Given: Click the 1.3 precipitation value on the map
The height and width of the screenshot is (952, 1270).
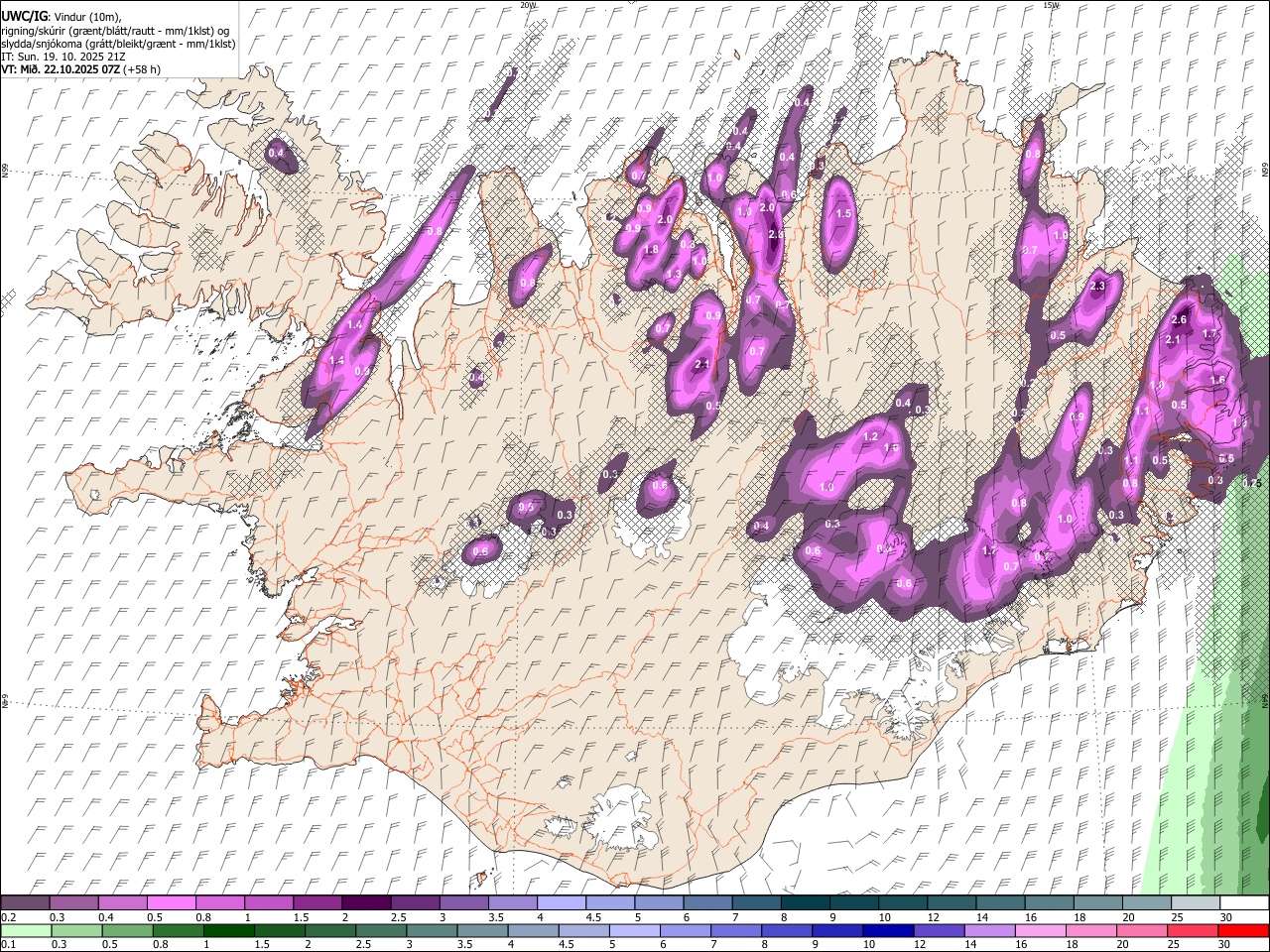Looking at the screenshot, I should tap(674, 274).
